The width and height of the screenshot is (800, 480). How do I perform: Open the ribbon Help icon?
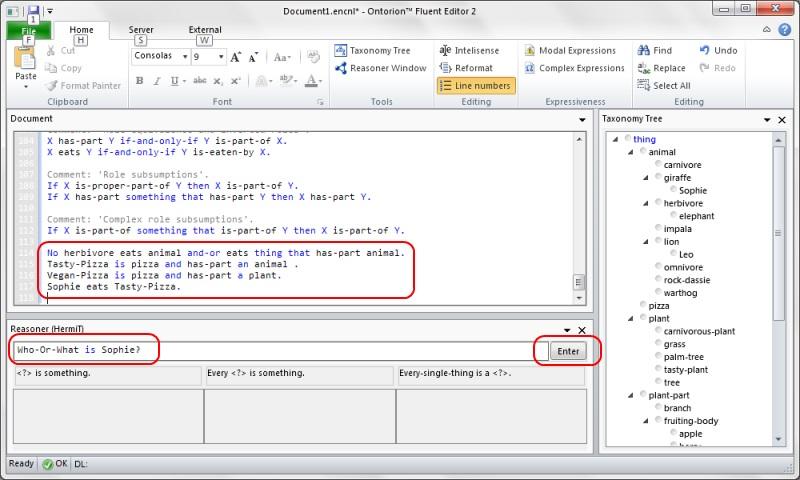pyautogui.click(x=785, y=30)
